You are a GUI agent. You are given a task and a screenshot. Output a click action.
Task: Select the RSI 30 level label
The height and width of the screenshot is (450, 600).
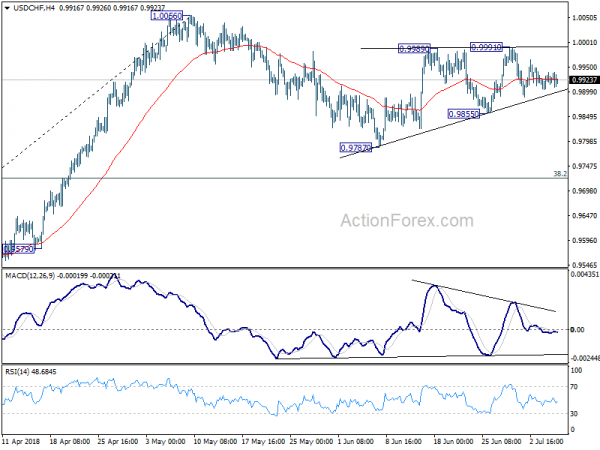574,414
